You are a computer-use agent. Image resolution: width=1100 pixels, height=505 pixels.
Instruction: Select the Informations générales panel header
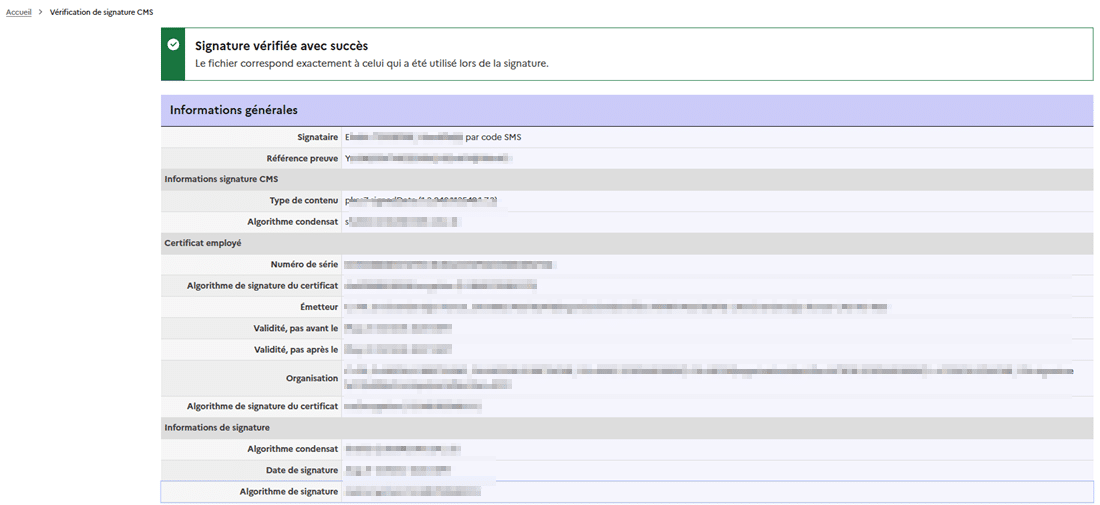tap(233, 110)
